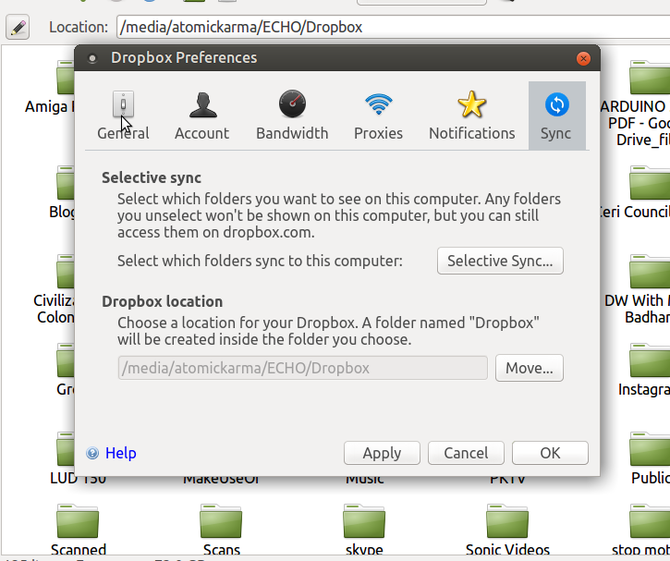Cancel the Dropbox Preferences dialog

[466, 453]
